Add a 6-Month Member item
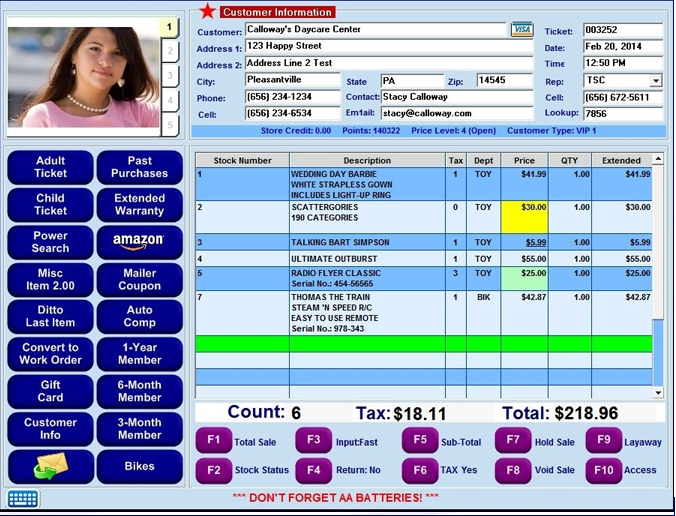 click(x=140, y=392)
